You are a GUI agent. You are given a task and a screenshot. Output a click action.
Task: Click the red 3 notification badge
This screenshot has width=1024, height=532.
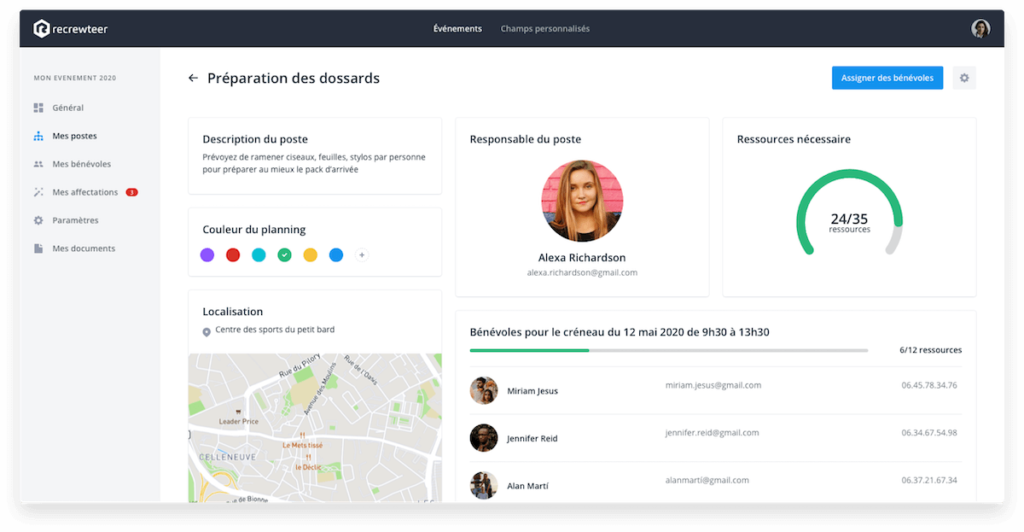(x=131, y=192)
